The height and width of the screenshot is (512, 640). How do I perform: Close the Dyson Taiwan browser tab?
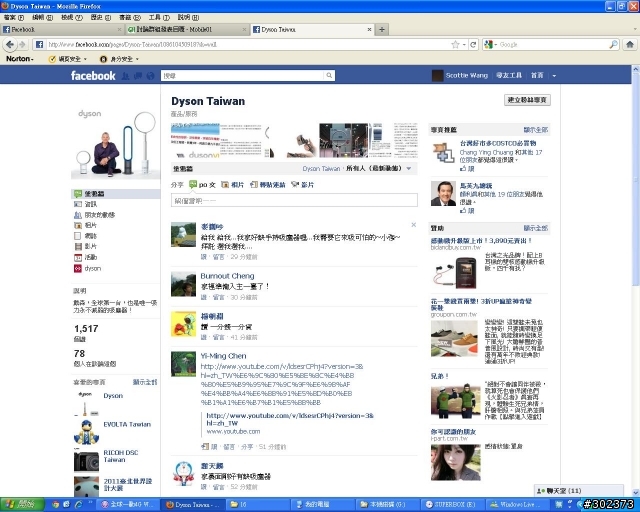(x=369, y=29)
